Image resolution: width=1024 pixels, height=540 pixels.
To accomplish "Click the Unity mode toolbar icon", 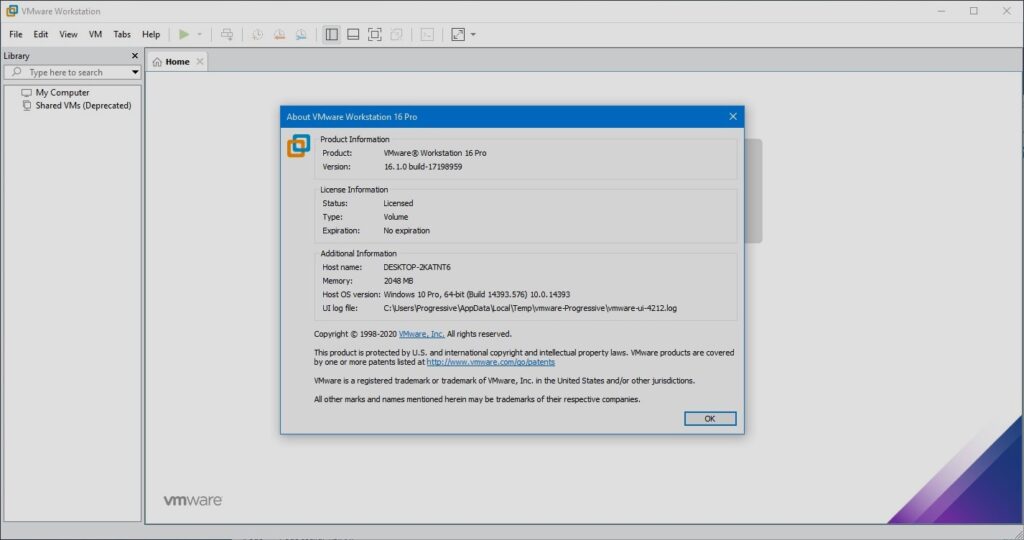I will (x=396, y=34).
